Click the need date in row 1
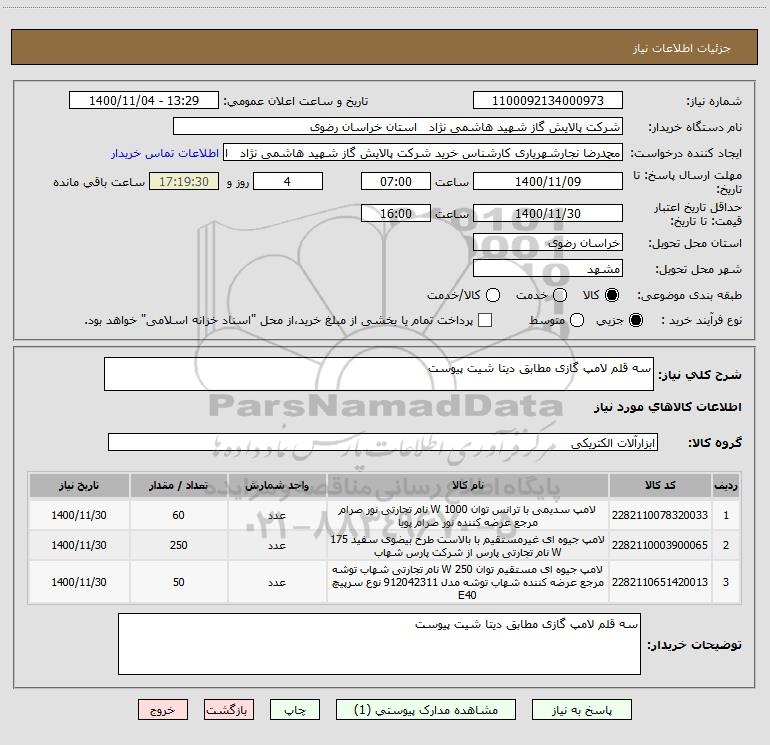The image size is (770, 745). tap(79, 515)
